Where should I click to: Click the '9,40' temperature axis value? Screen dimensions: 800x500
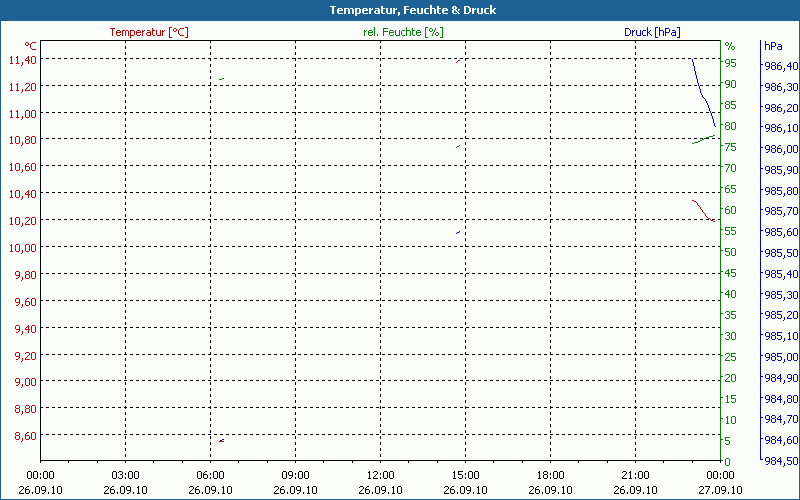pyautogui.click(x=26, y=329)
